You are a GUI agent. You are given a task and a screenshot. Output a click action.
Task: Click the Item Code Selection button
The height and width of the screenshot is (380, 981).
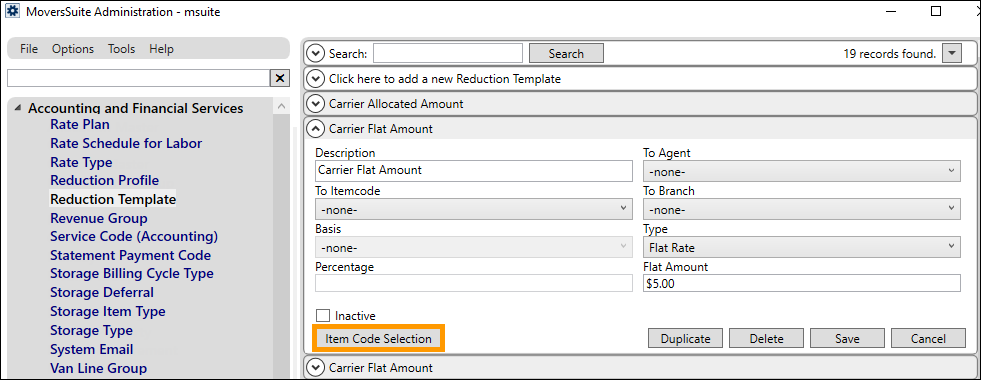point(379,339)
